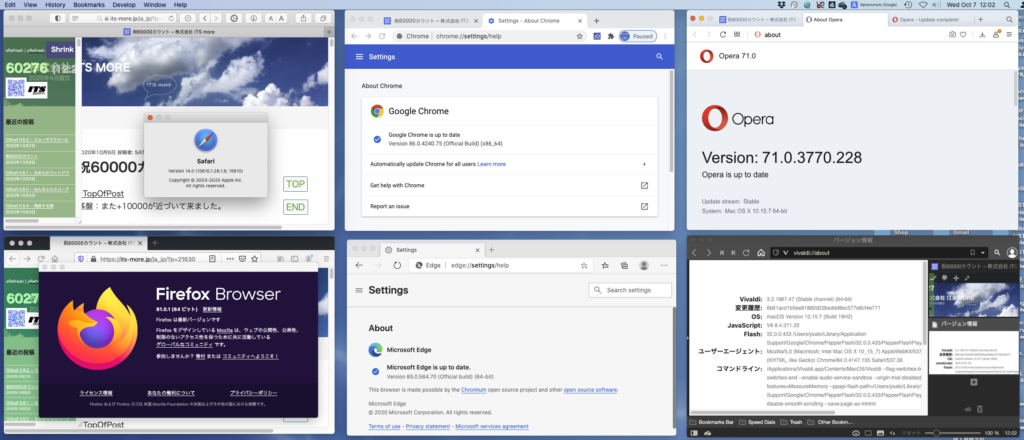
Task: Open 'Get help with Chrome' external link
Action: 644,185
